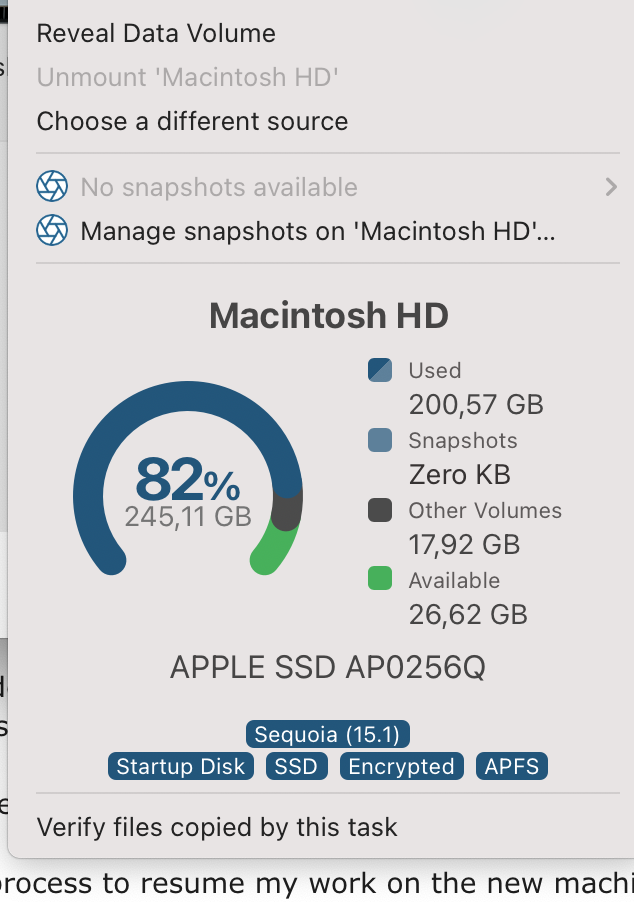
Task: Click the Macintosh HD volume title
Action: click(x=329, y=315)
